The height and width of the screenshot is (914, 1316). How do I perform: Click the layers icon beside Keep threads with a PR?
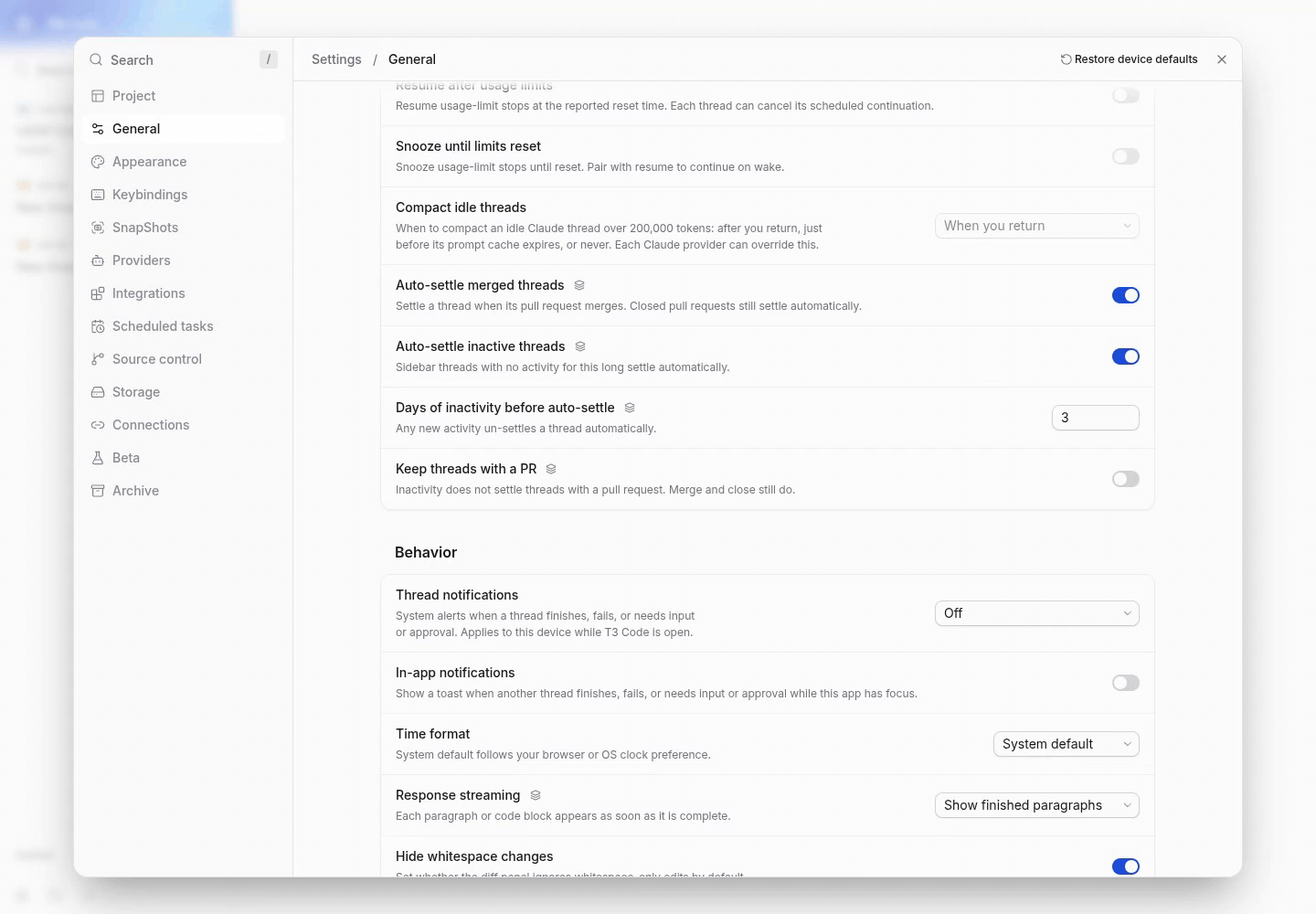tap(551, 469)
